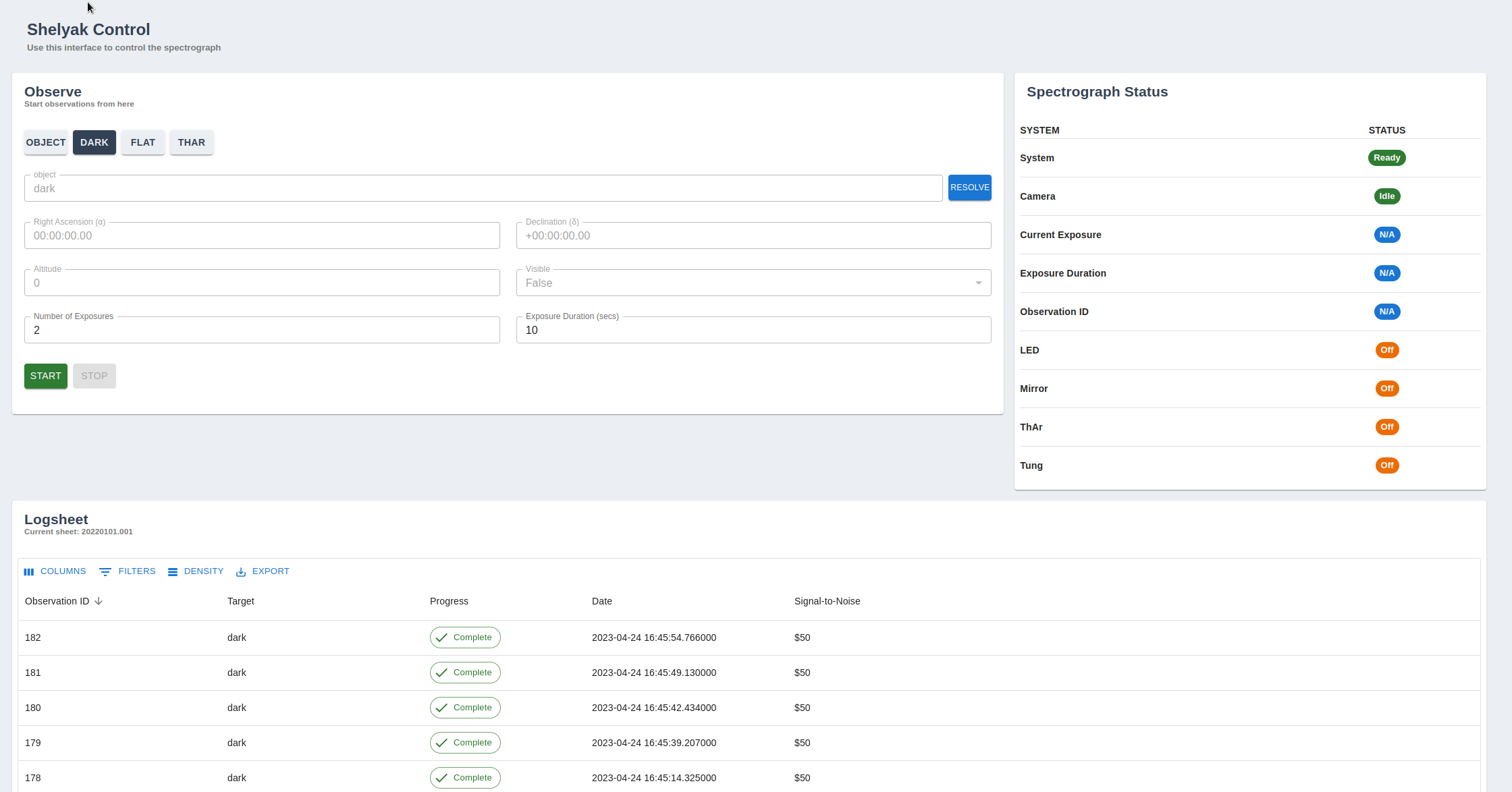Click the Exposure Duration N/A badge

[1387, 273]
